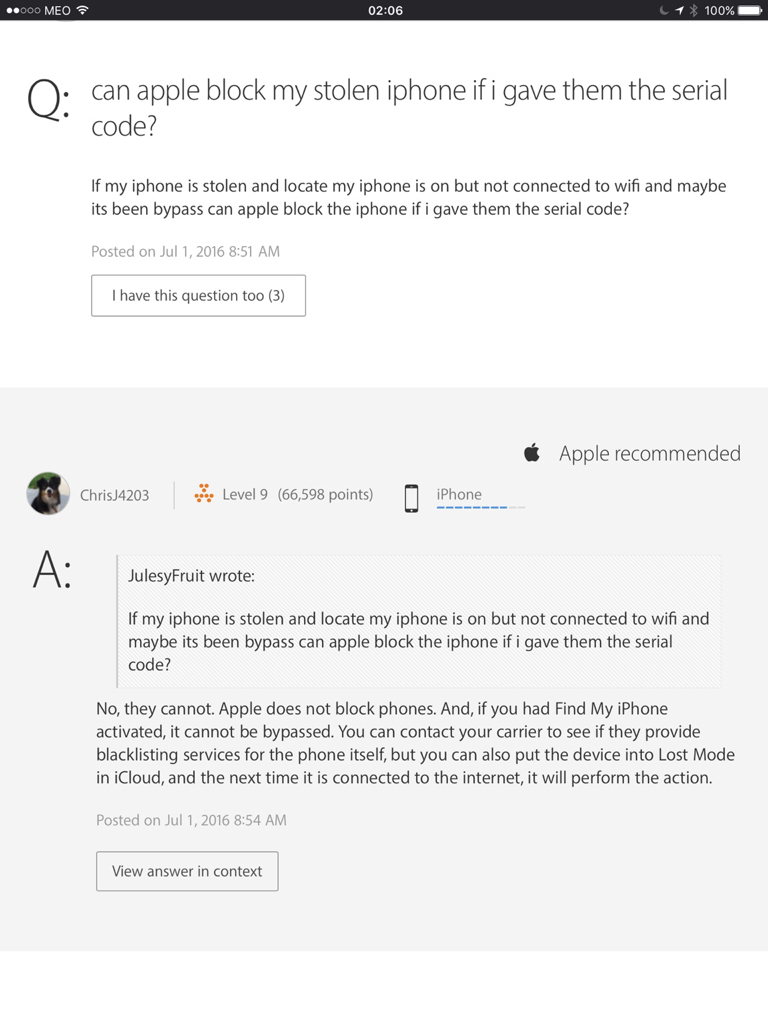768x1024 pixels.
Task: Tap the location services arrow icon
Action: coord(679,10)
